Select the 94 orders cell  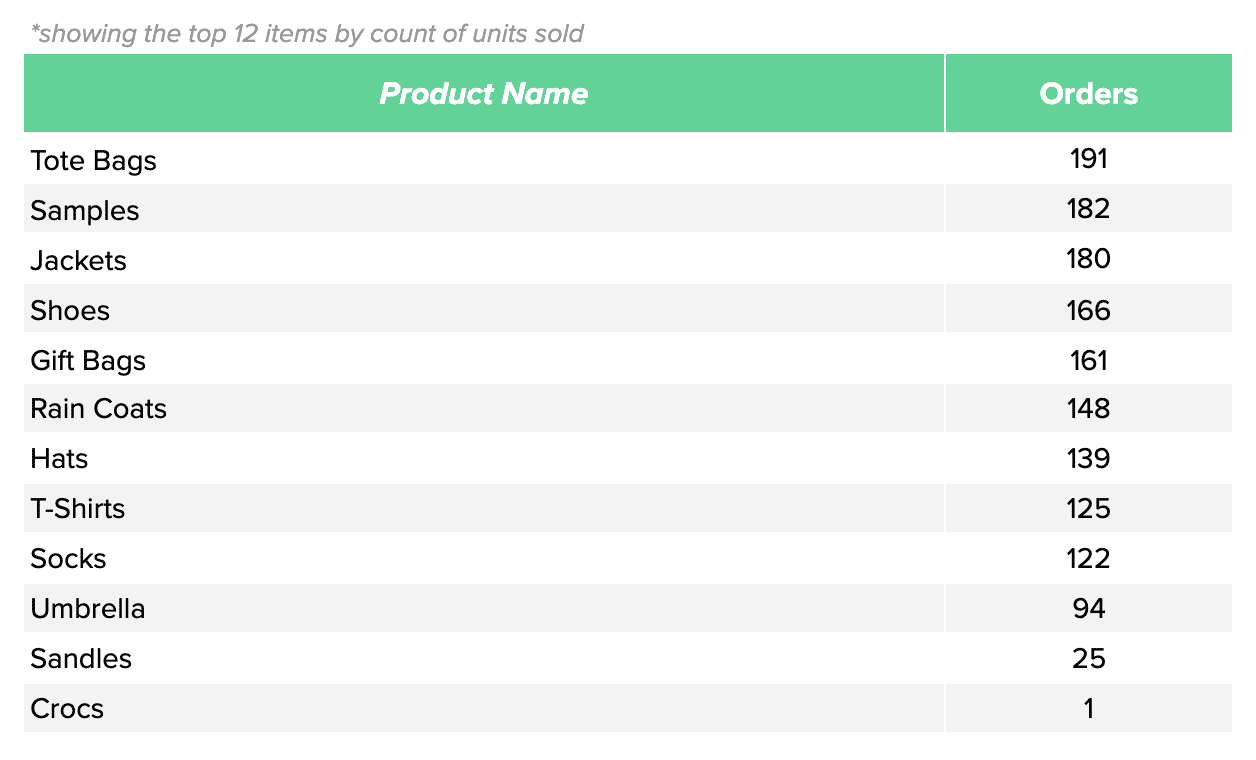(x=1088, y=608)
